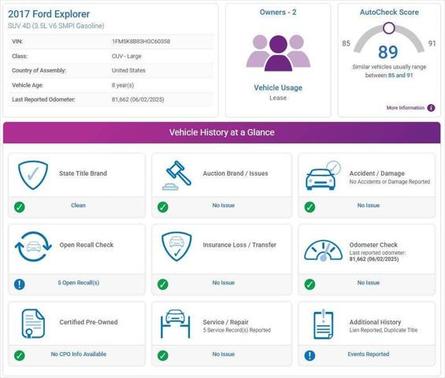Click the No CPO Info Available text
Image resolution: width=445 pixels, height=378 pixels.
[78, 354]
